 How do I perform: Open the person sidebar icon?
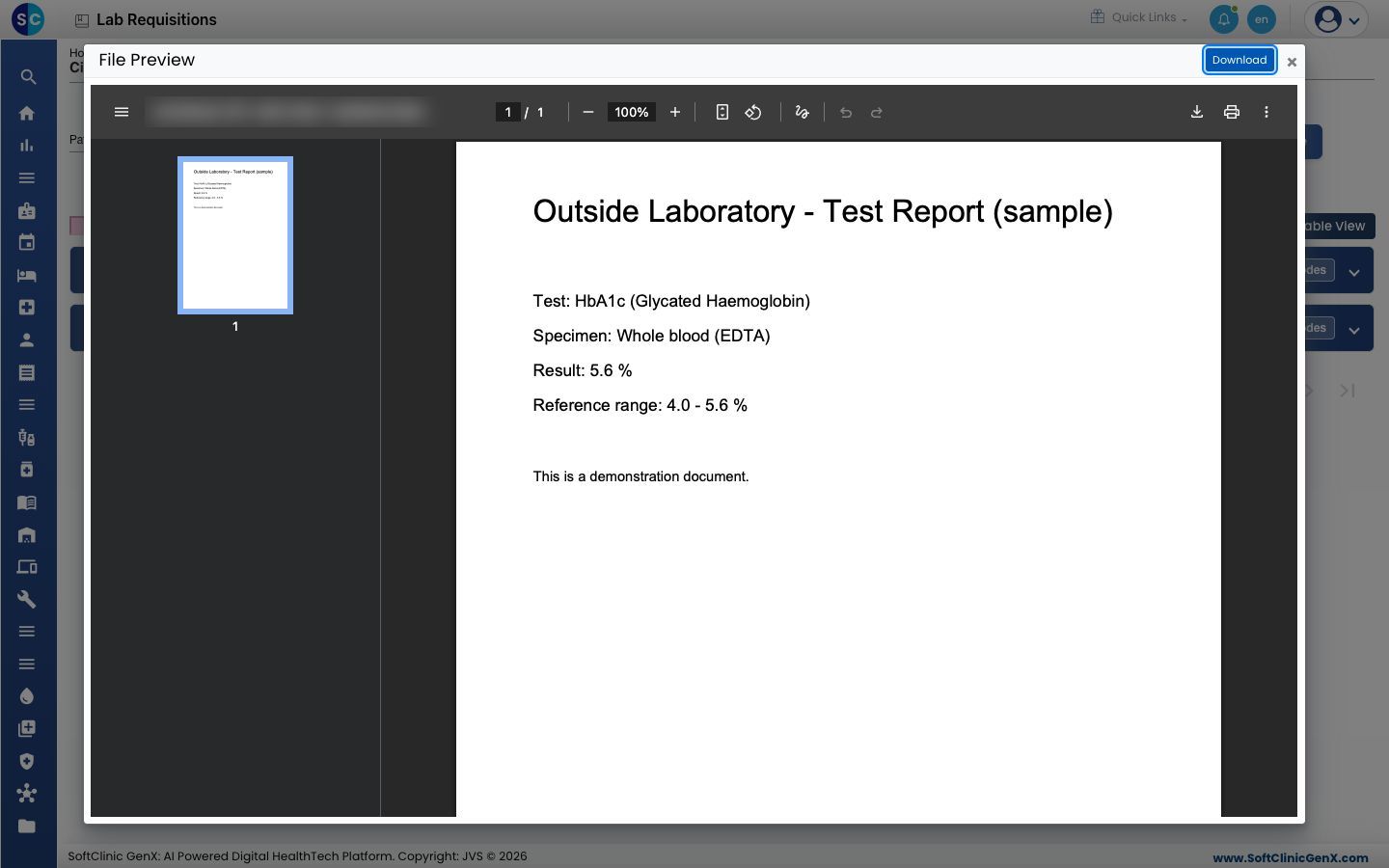coord(27,339)
